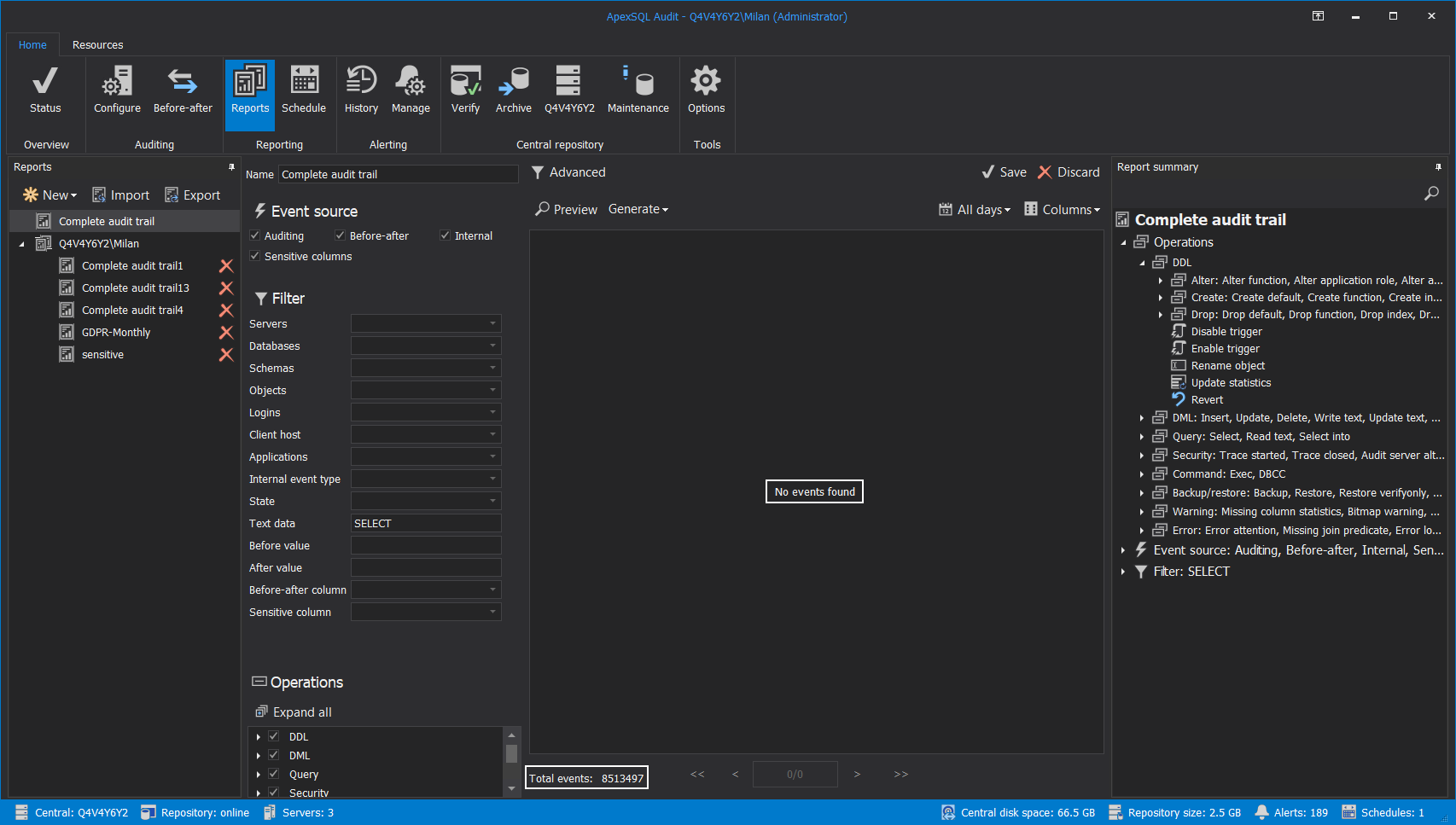Delete the Complete audit trail4 report
This screenshot has width=1456, height=825.
(x=226, y=311)
